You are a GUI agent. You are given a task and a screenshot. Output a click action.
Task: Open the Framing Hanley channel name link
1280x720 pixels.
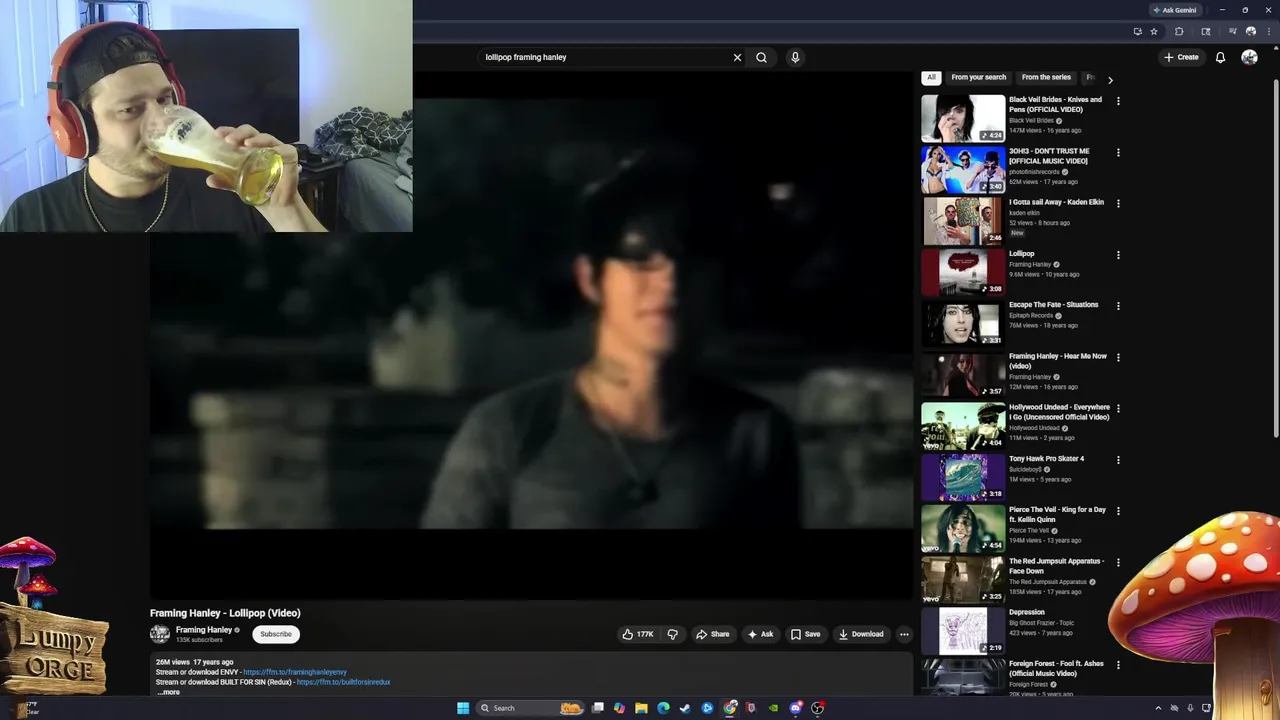pyautogui.click(x=204, y=630)
